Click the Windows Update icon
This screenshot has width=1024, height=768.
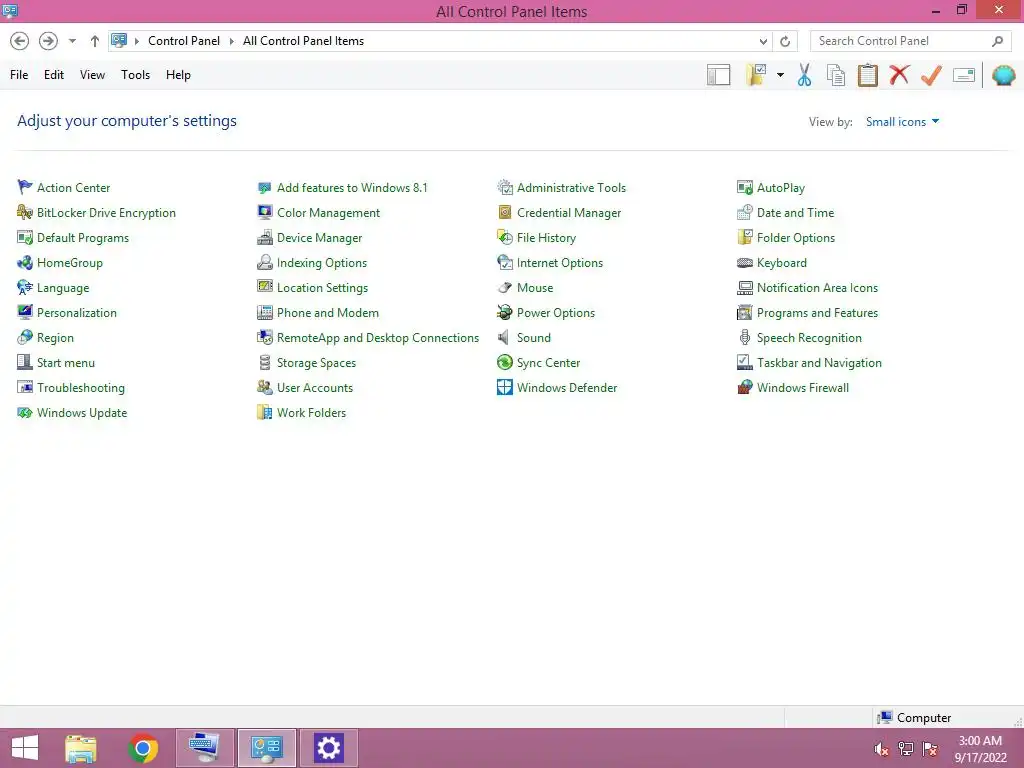[x=25, y=412]
